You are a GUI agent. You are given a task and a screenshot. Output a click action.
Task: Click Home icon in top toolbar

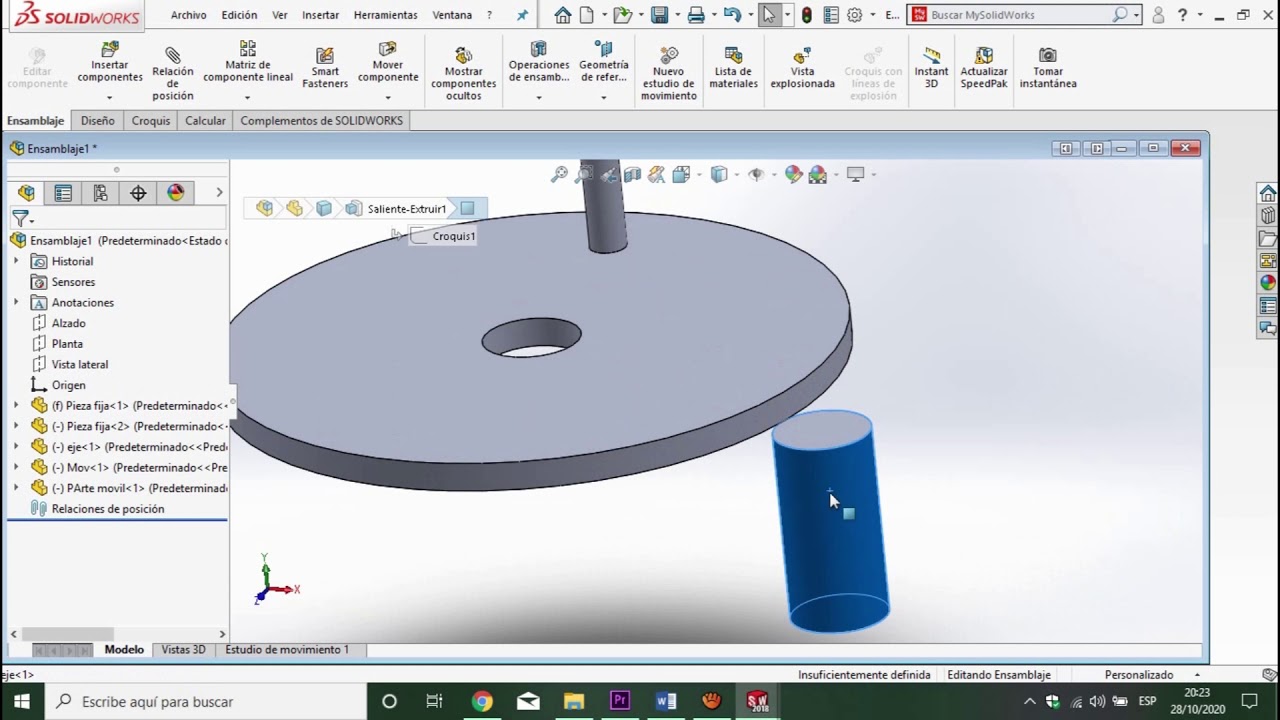click(x=563, y=15)
